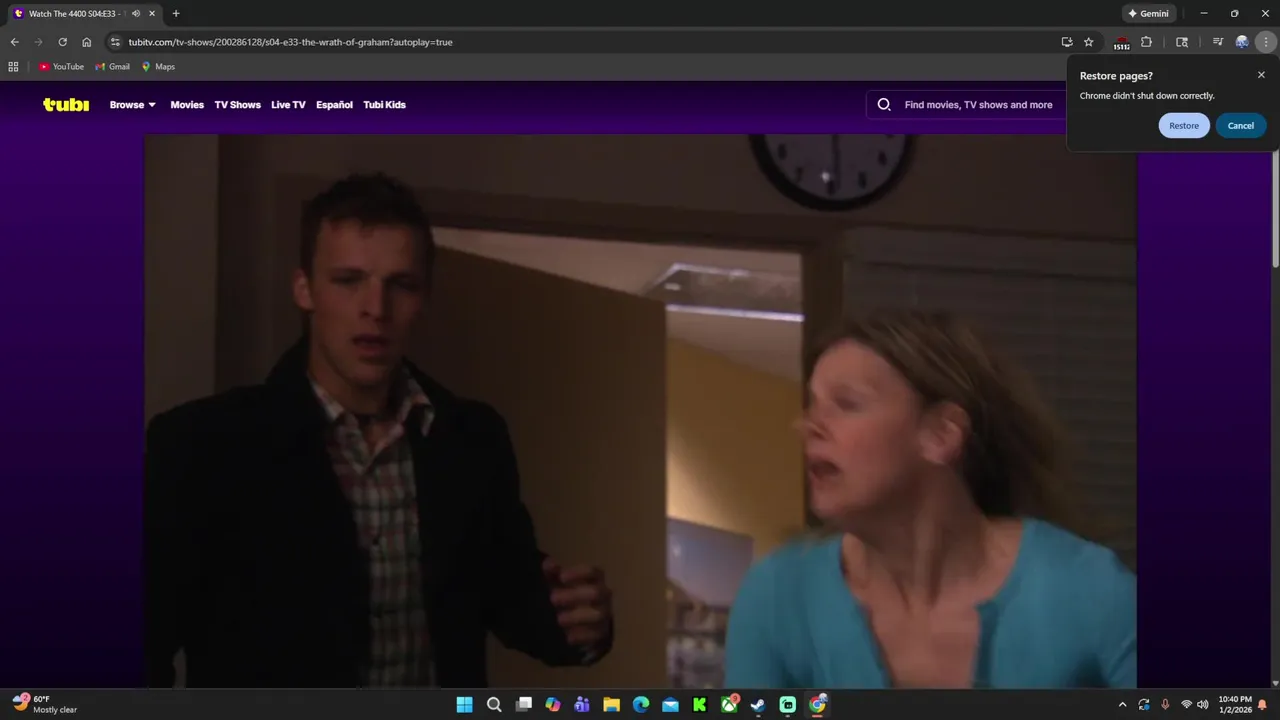The image size is (1280, 720).
Task: Click the microphone tray icon
Action: [x=1165, y=705]
